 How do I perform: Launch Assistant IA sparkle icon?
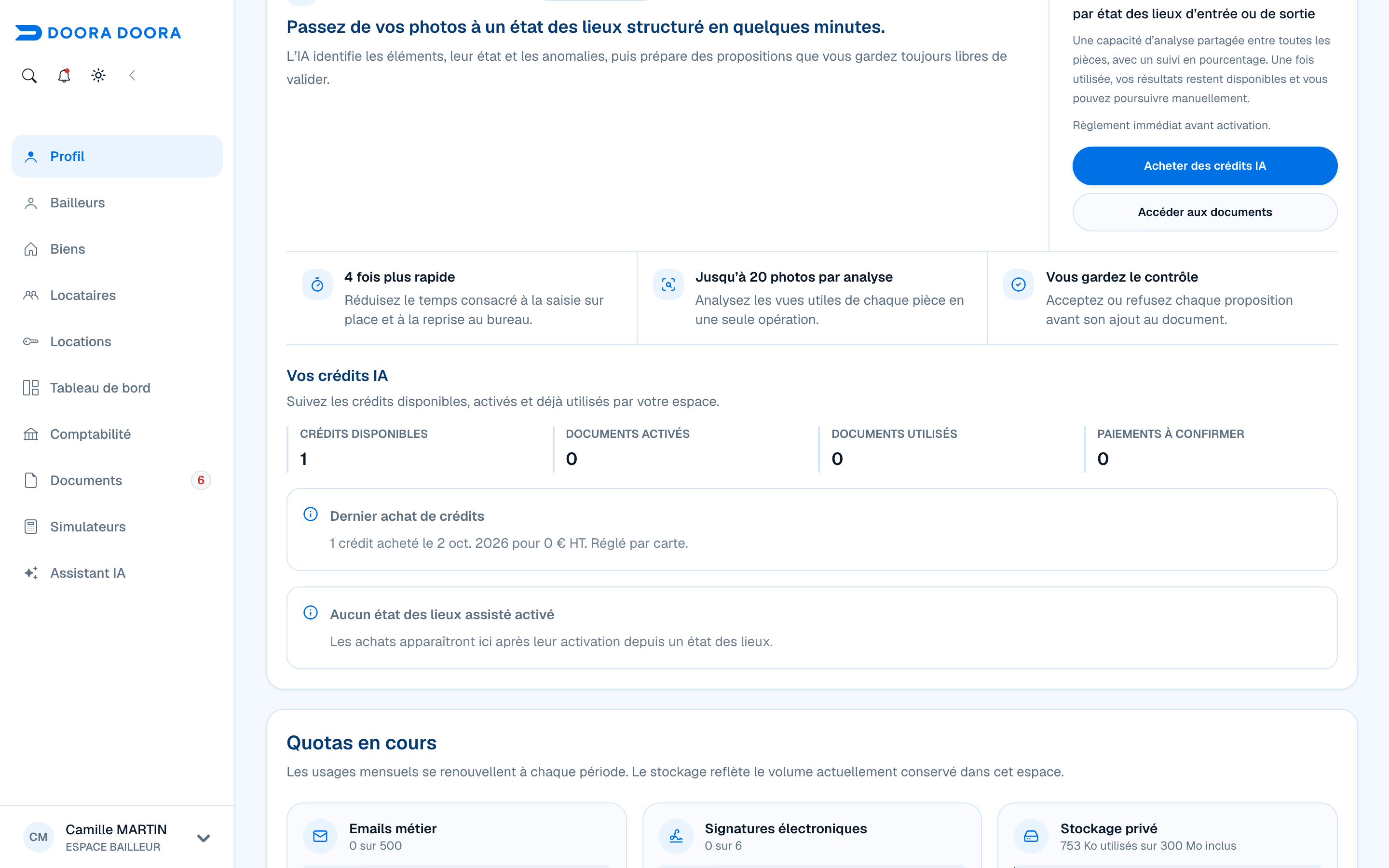tap(31, 573)
